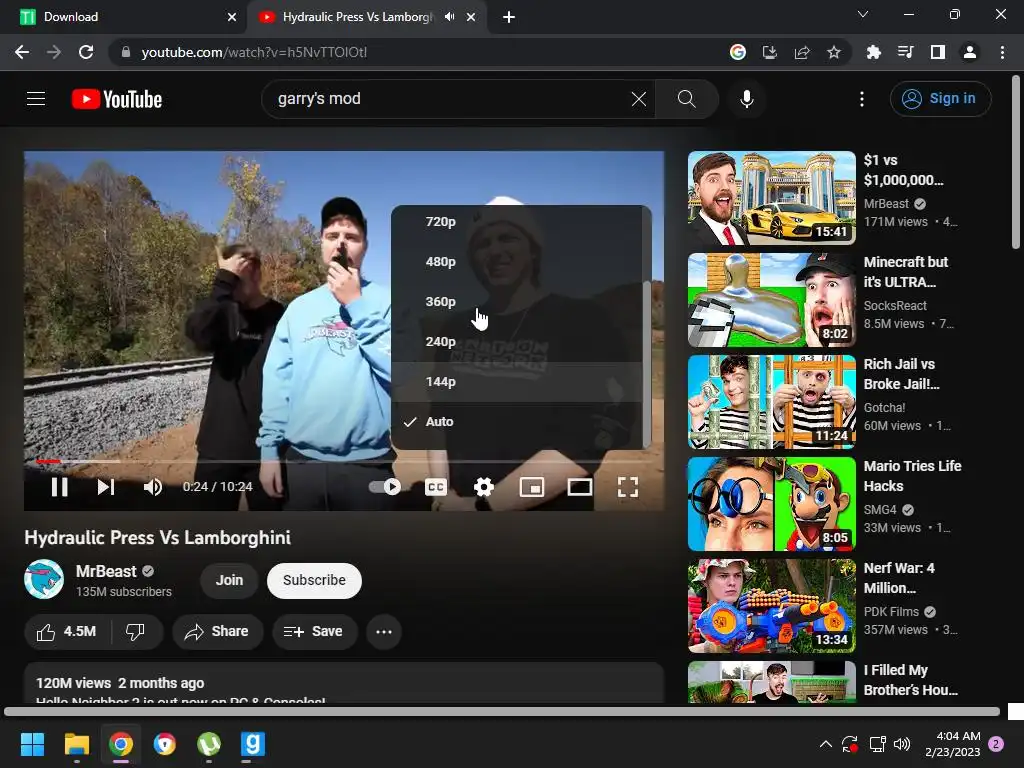Select 720p video quality
The image size is (1024, 768).
click(517, 222)
